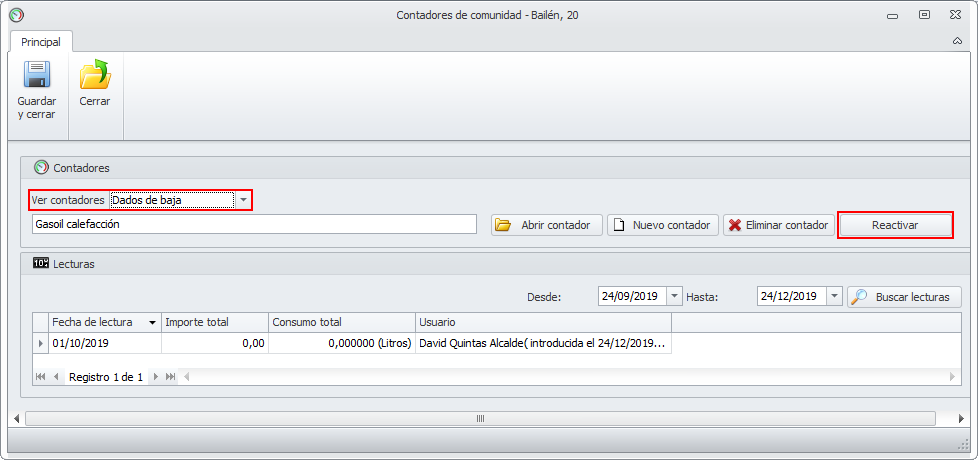Sort by Fecha de lectura column header
Screen dimensions: 978x460
(x=105, y=322)
